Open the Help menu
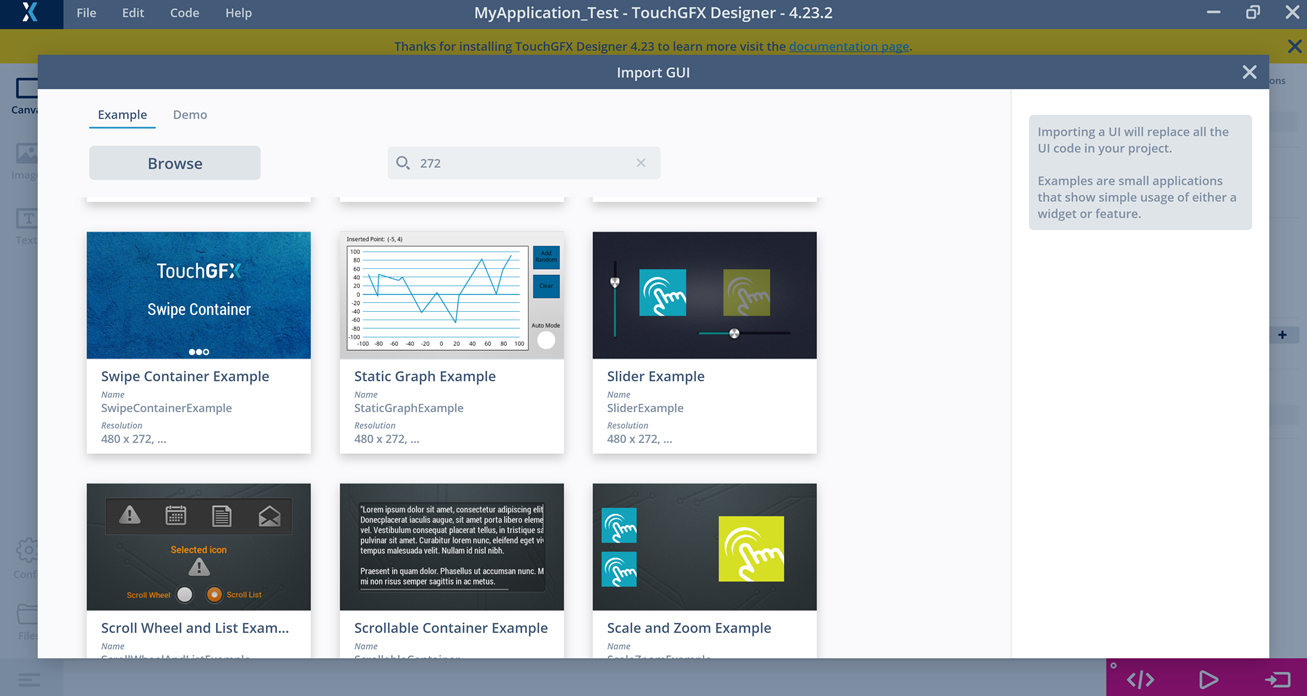The width and height of the screenshot is (1307, 696). point(238,13)
